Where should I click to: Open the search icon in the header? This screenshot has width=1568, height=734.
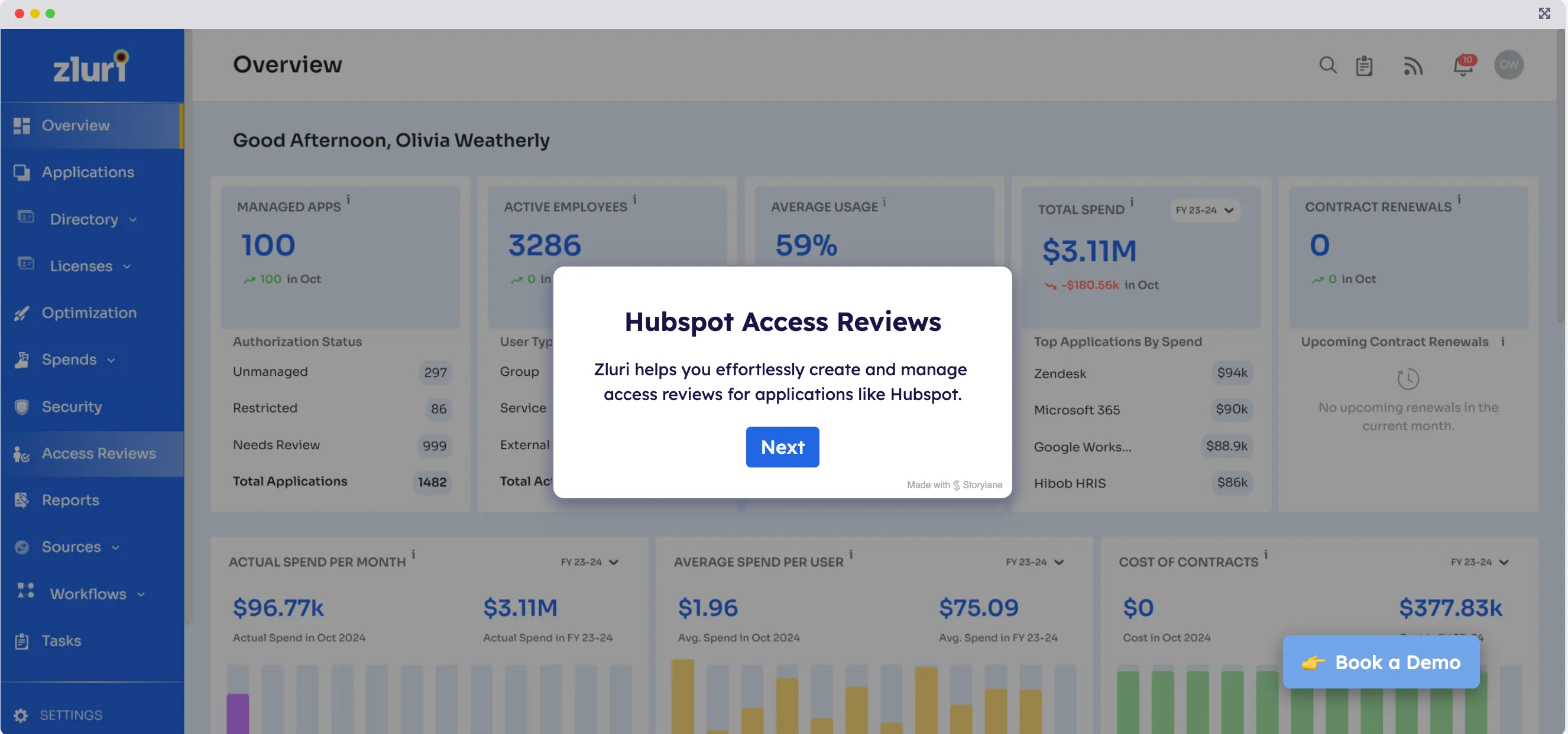[x=1327, y=65]
